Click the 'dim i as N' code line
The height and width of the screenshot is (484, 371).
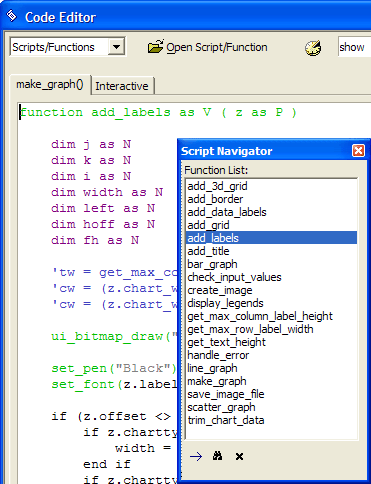[x=91, y=176]
